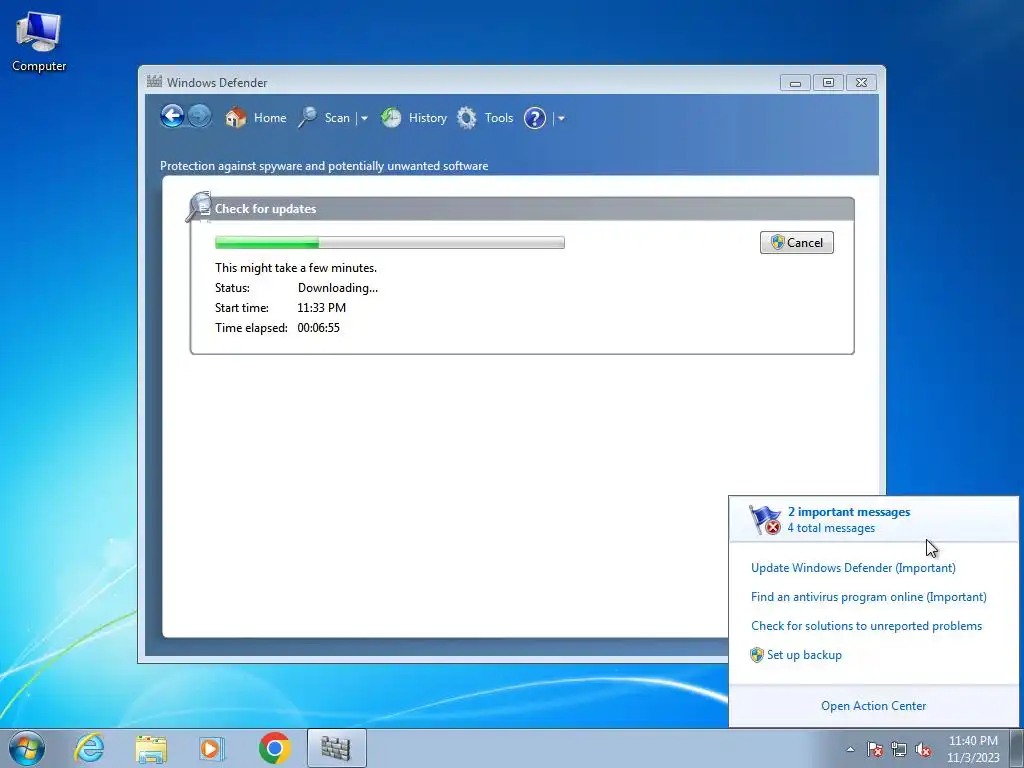The image size is (1024, 768).
Task: Click the History clock icon
Action: click(x=391, y=118)
